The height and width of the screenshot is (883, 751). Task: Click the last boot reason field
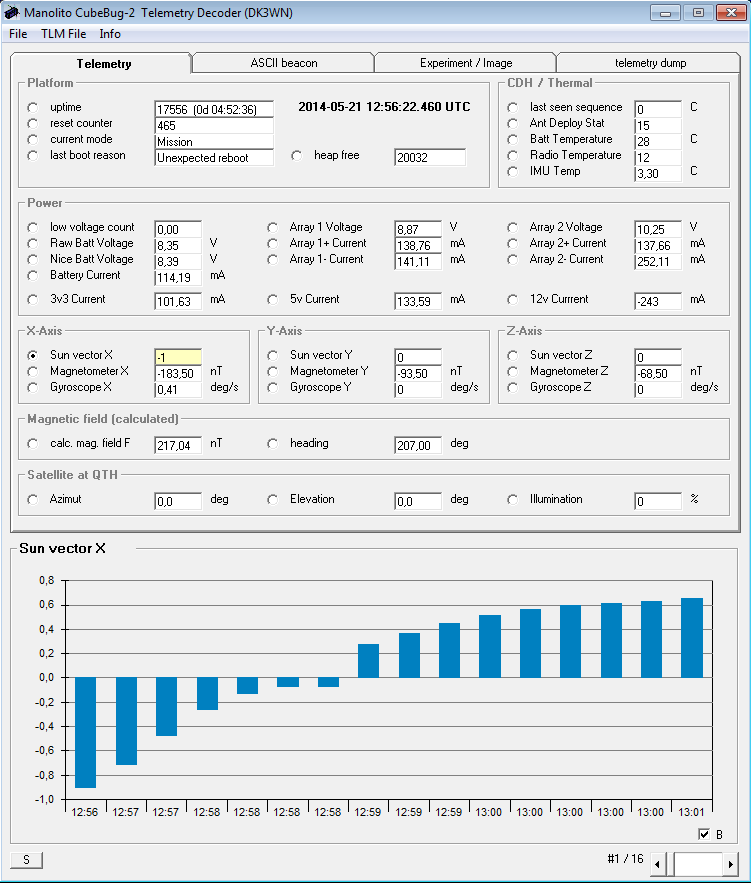[214, 158]
